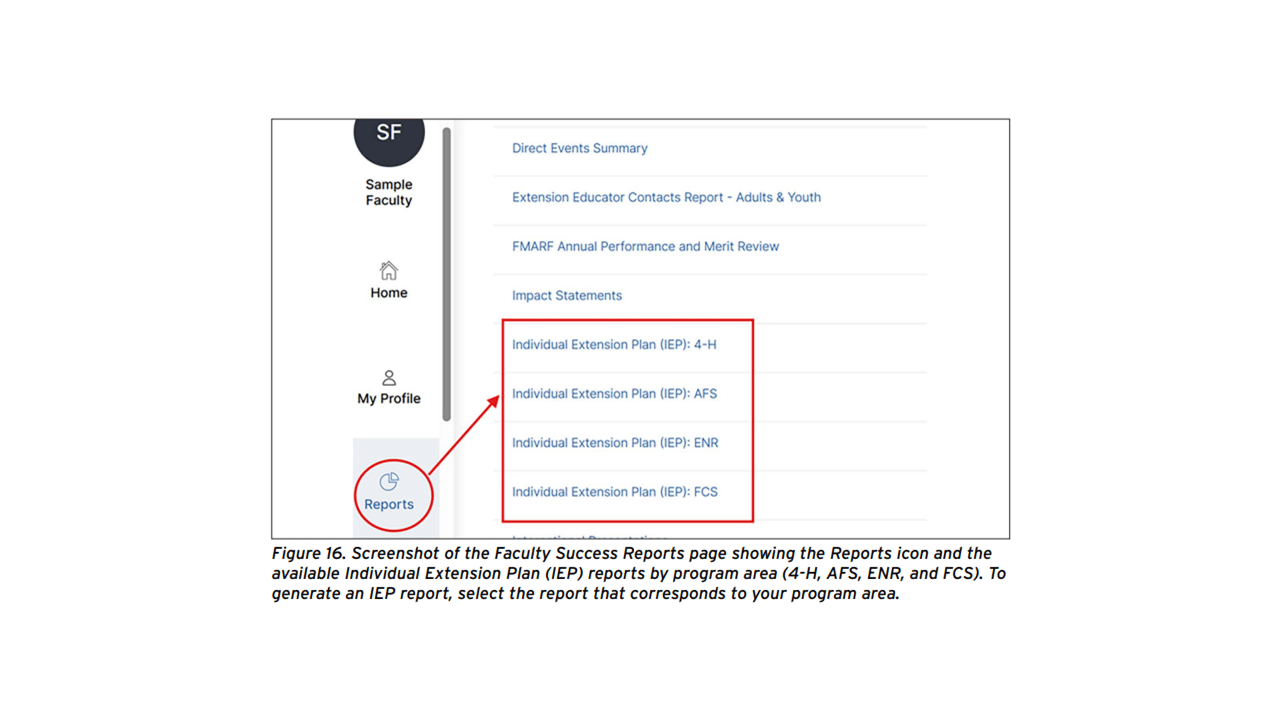
Task: Open the Direct Events Summary report
Action: 580,148
